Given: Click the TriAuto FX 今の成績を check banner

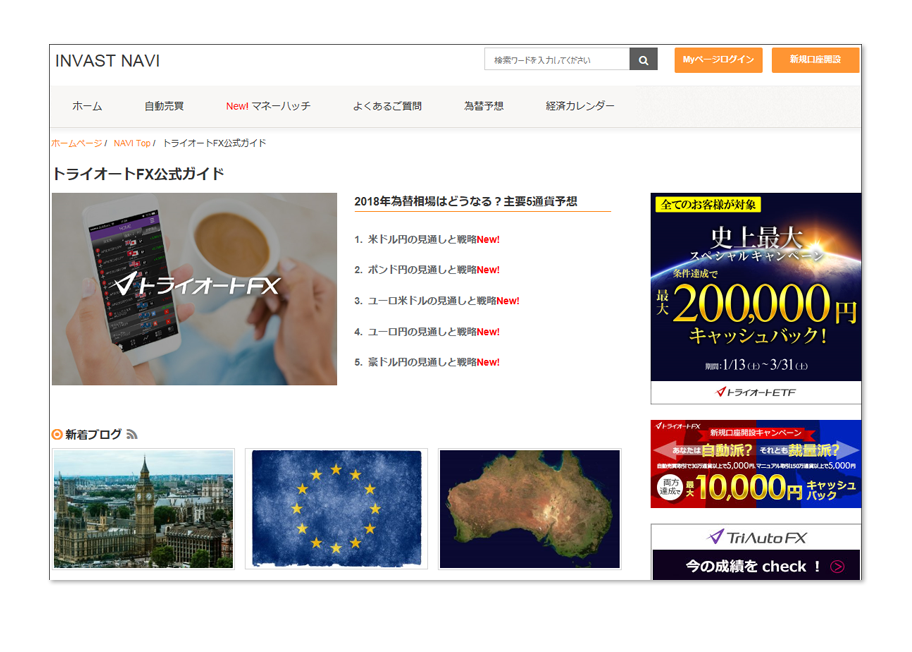Looking at the screenshot, I should [x=756, y=552].
